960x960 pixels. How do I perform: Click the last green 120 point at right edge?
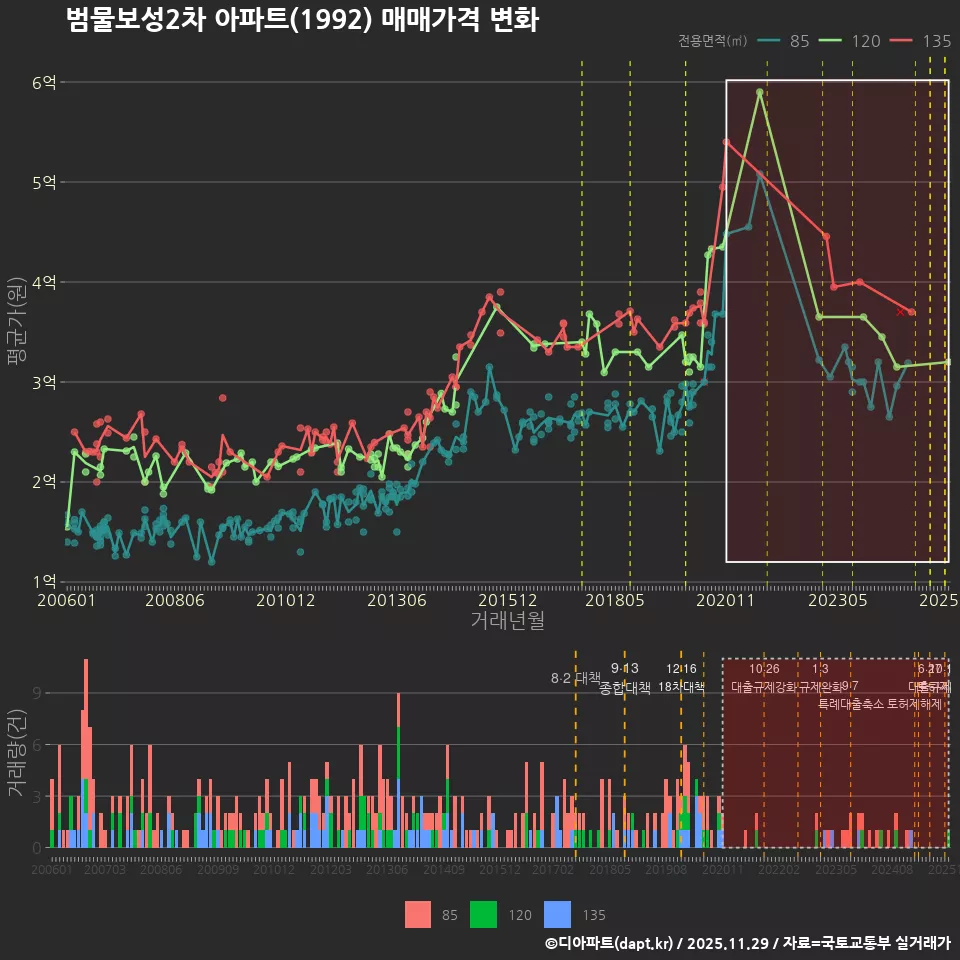pos(947,362)
